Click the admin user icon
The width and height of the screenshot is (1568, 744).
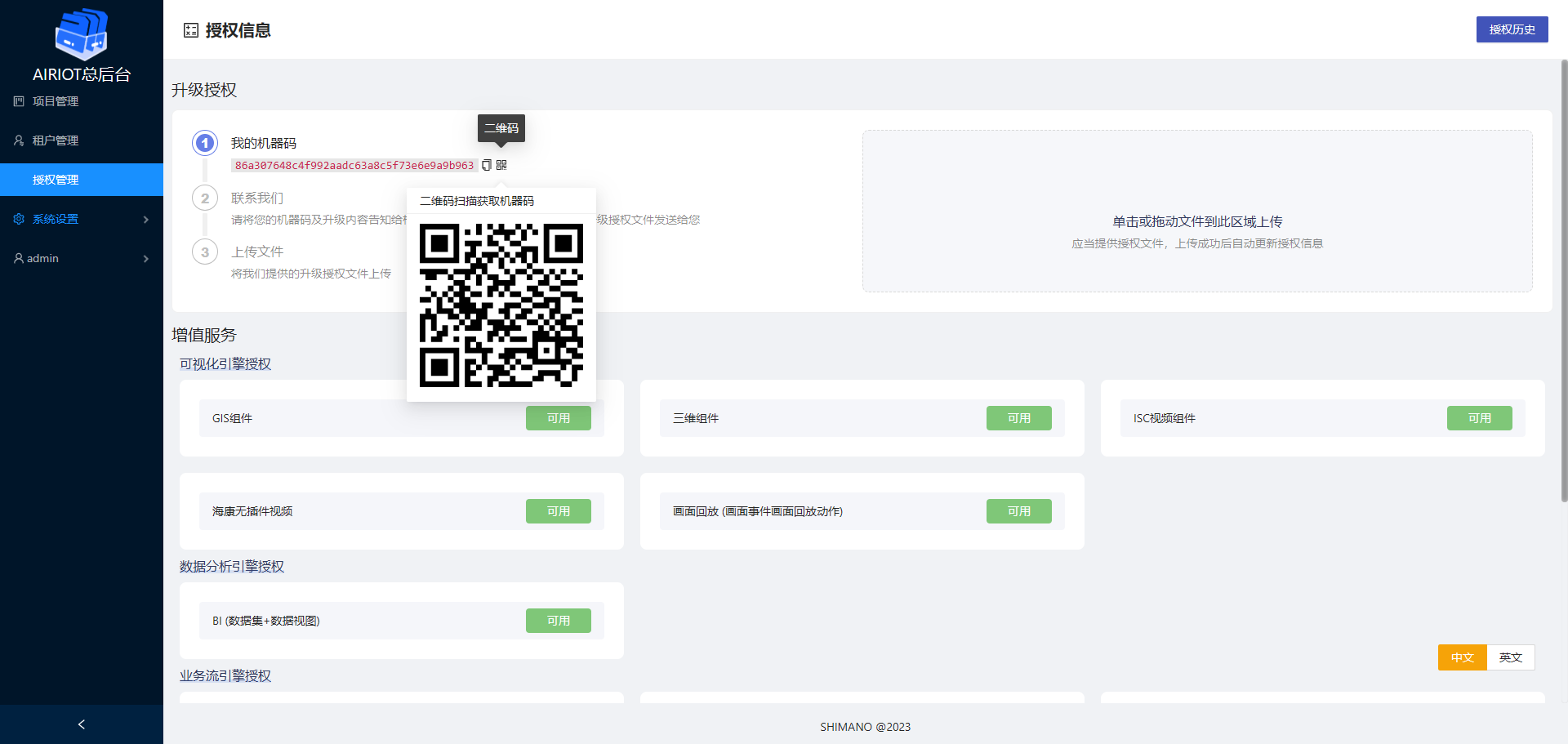pos(19,258)
